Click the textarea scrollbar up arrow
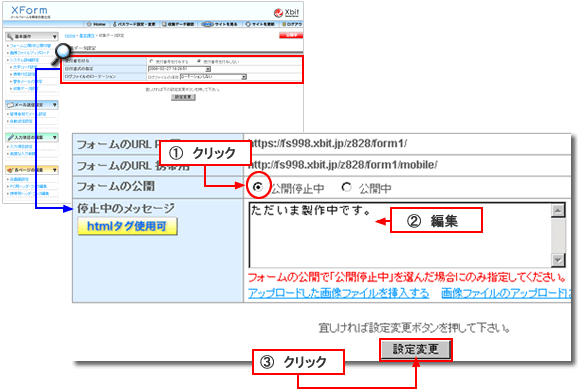Screen dimensions: 578x392 point(558,210)
